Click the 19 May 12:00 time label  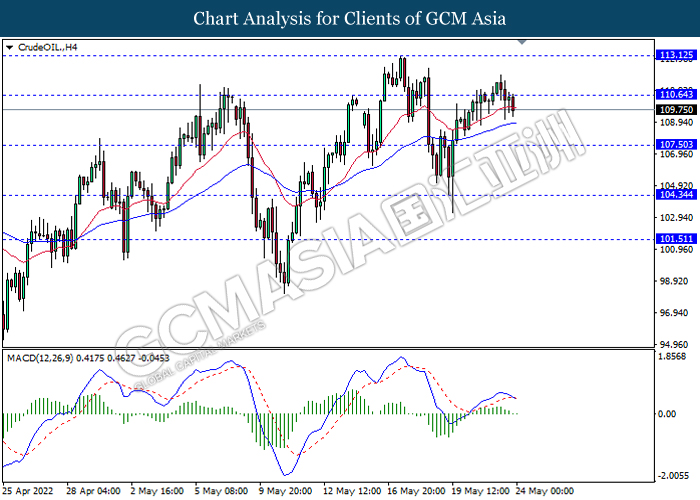(x=481, y=491)
